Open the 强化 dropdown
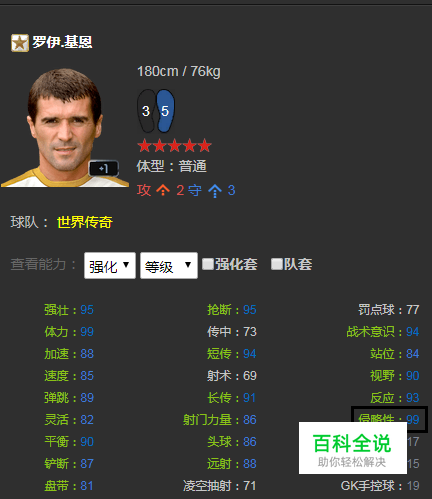This screenshot has width=432, height=499. (110, 266)
